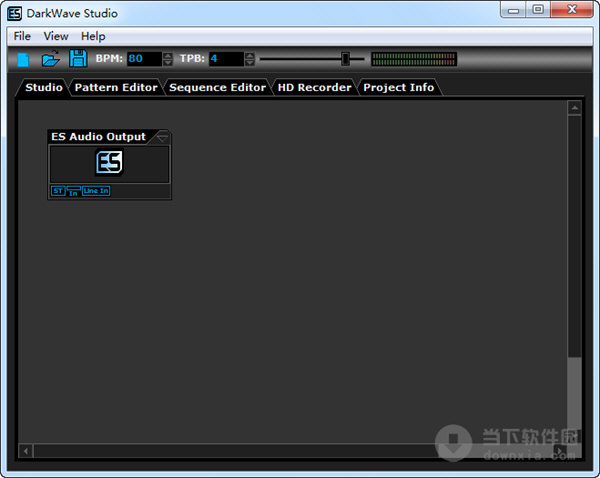Switch to Pattern Editor tab

point(116,88)
